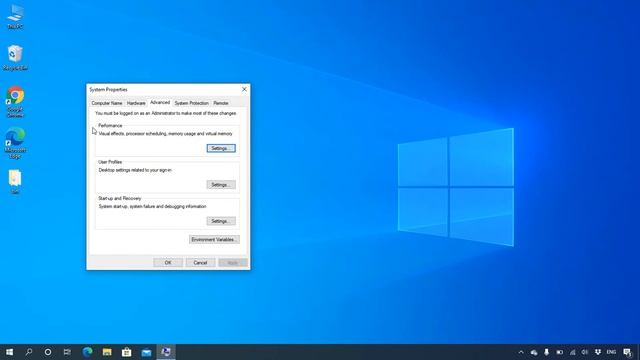The width and height of the screenshot is (640, 360).
Task: Open the Windows Start menu
Action: tap(9, 352)
